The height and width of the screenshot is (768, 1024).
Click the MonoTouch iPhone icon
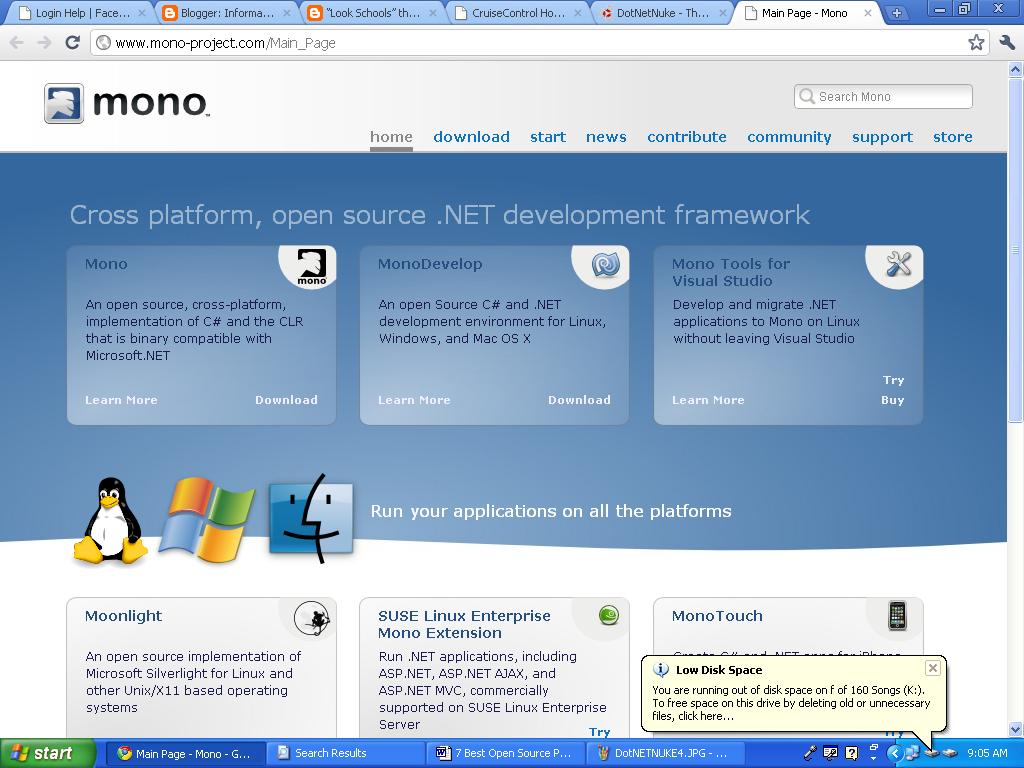point(898,616)
